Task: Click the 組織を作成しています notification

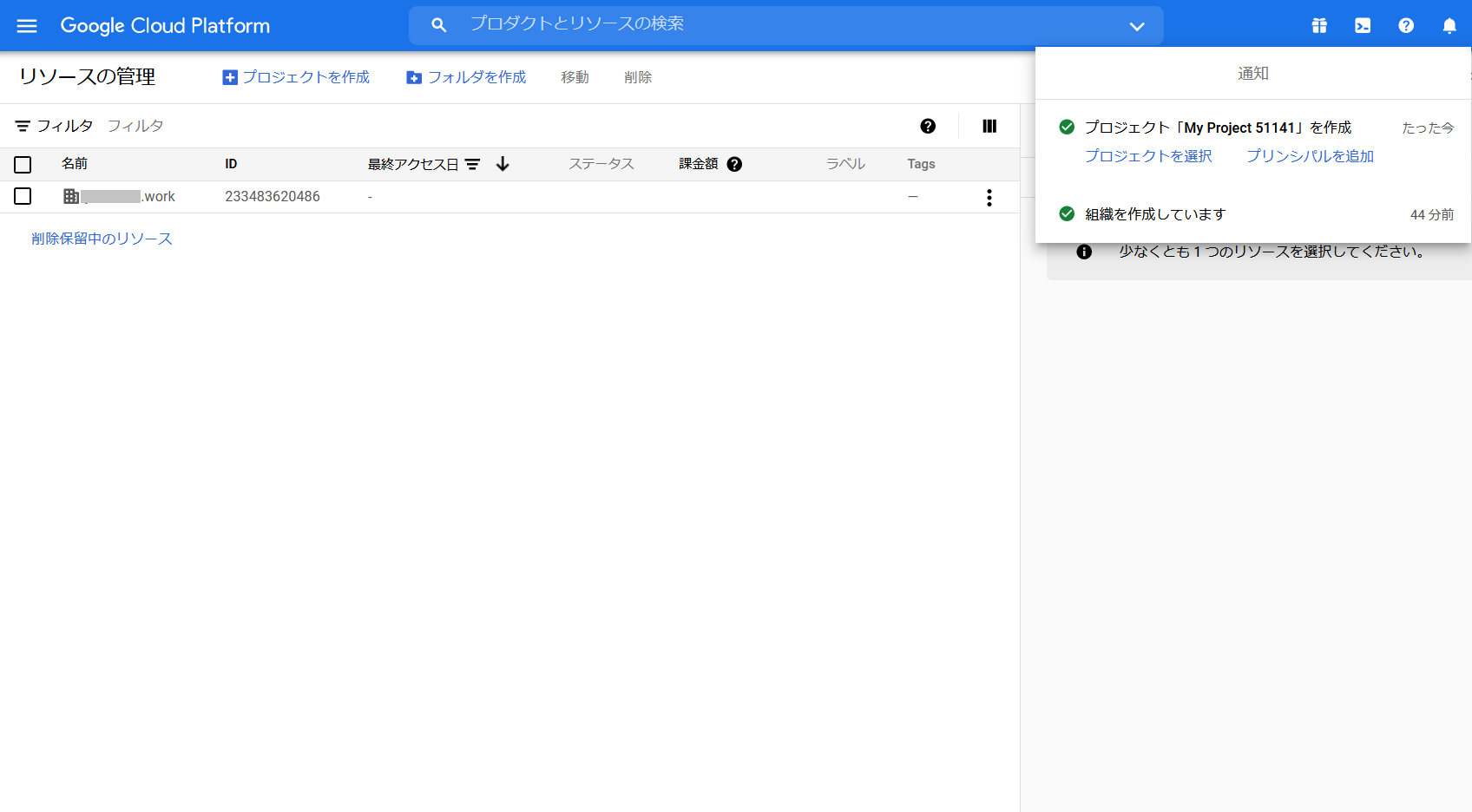Action: (x=1155, y=214)
